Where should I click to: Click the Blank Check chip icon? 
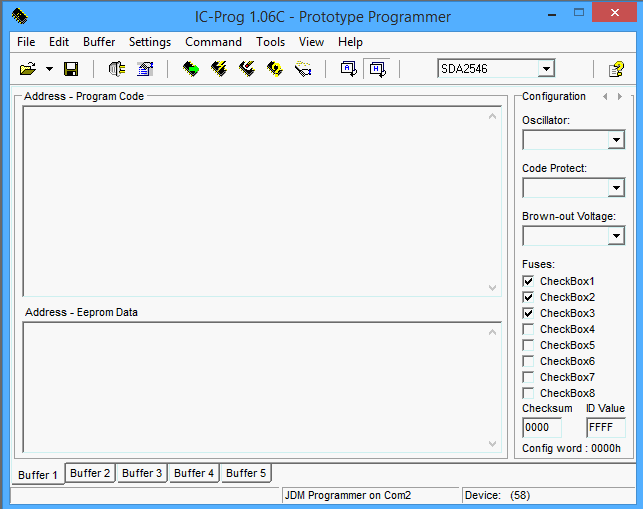(303, 69)
